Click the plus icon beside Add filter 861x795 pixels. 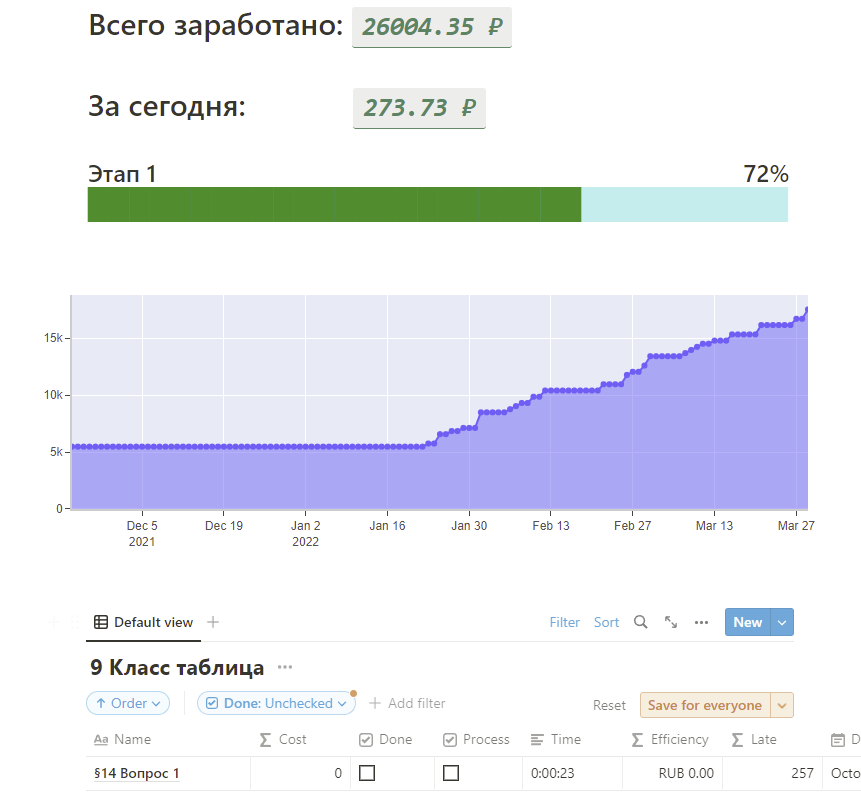pos(375,703)
